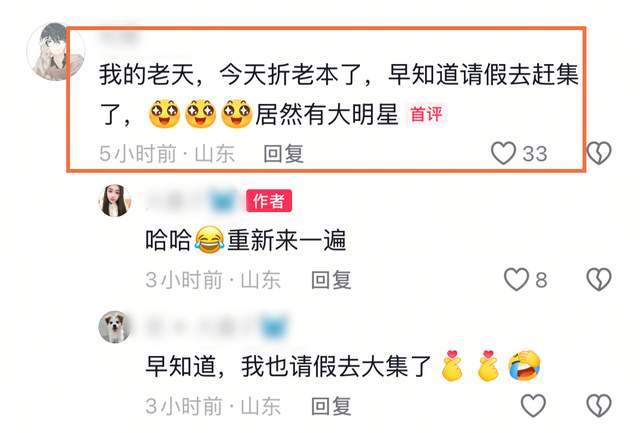Open the blurred username of first commenter

click(x=118, y=37)
